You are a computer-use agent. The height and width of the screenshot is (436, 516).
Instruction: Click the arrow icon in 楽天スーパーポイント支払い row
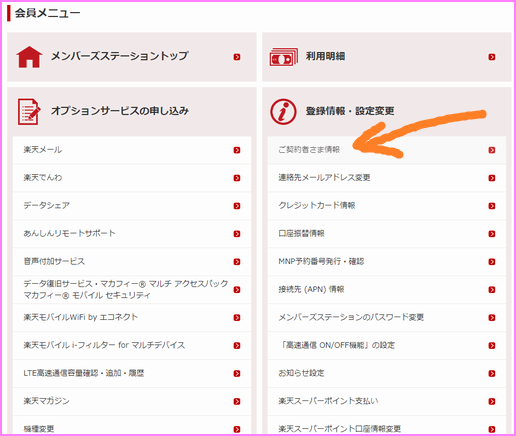click(x=492, y=401)
